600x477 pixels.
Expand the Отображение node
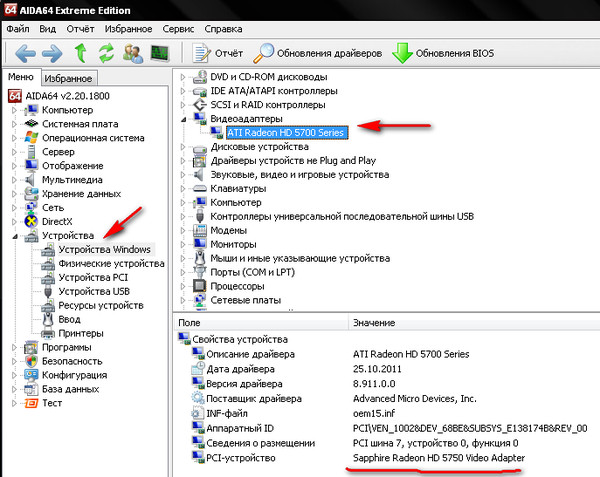click(14, 166)
